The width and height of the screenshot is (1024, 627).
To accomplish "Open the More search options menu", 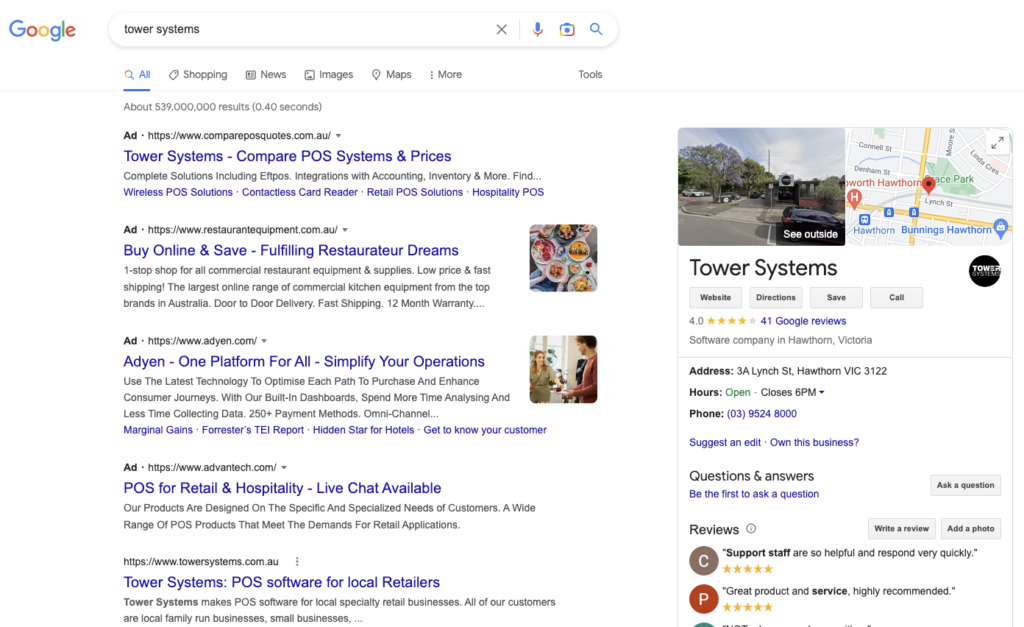I will coord(445,74).
